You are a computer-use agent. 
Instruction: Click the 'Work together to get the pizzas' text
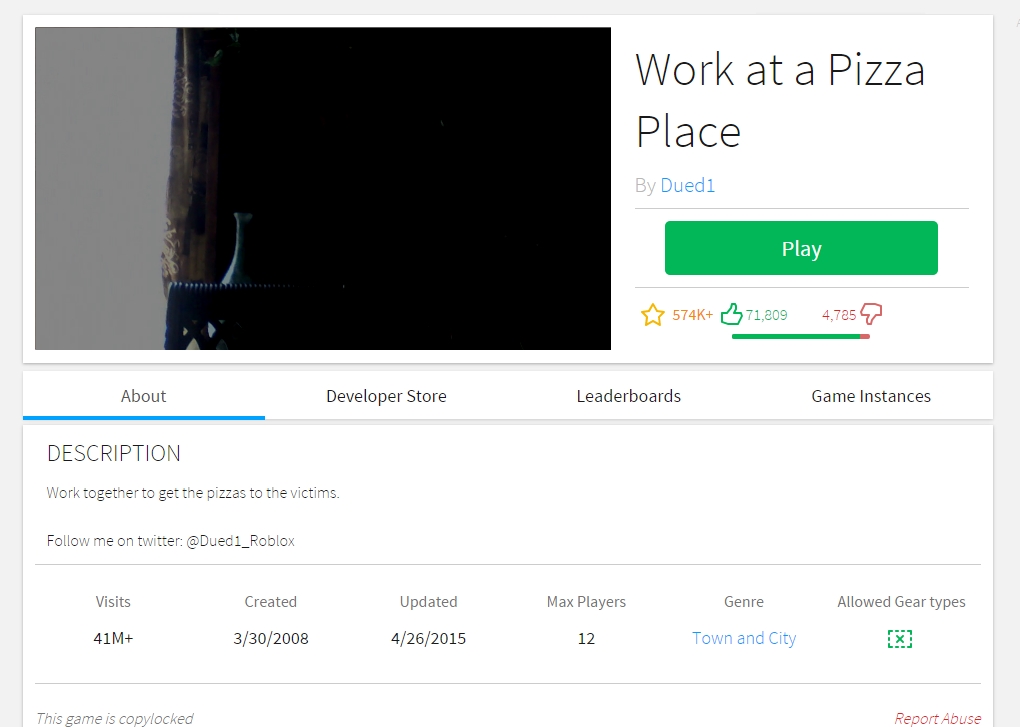(193, 493)
